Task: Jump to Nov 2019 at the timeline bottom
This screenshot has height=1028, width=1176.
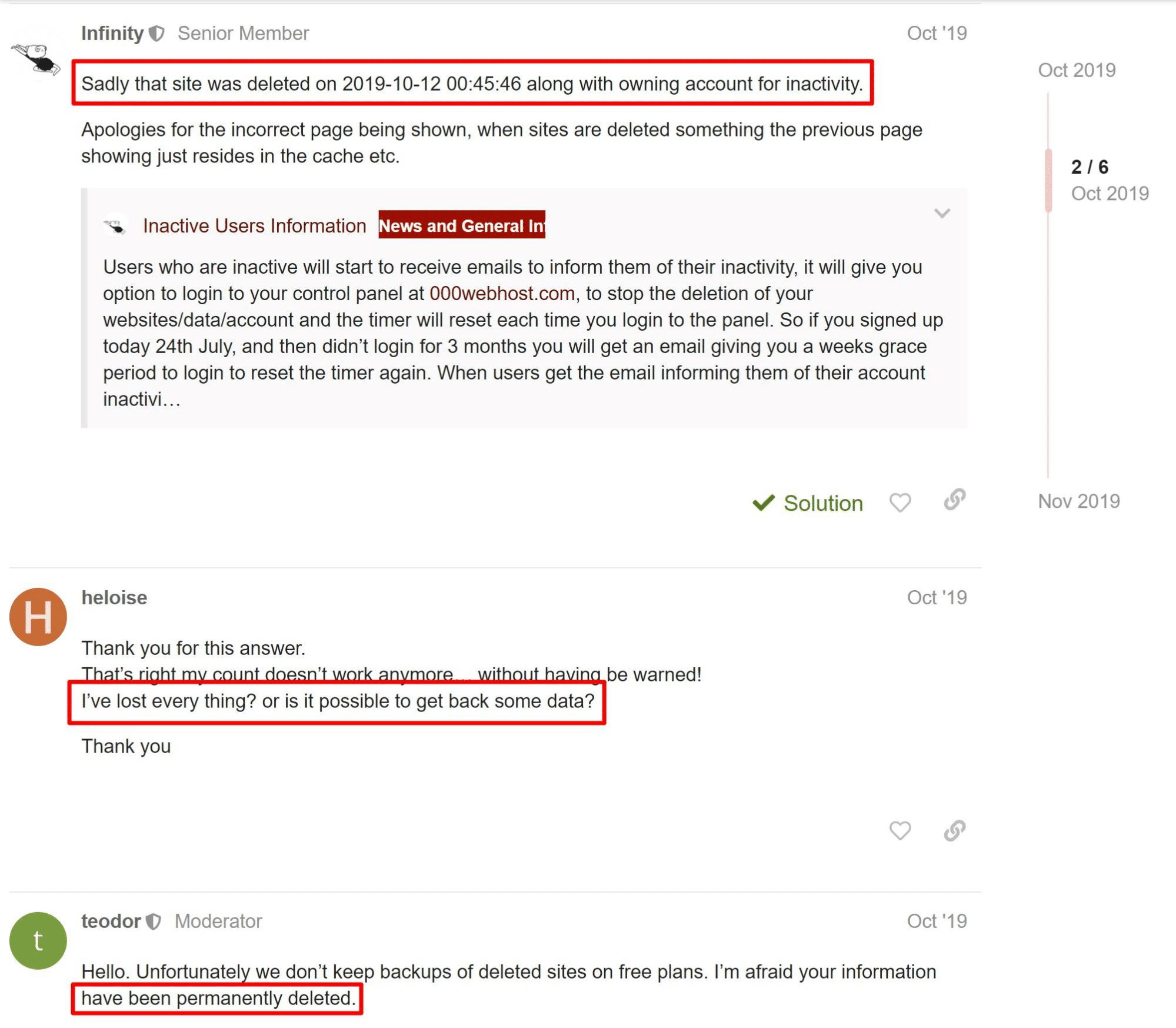Action: 1078,501
